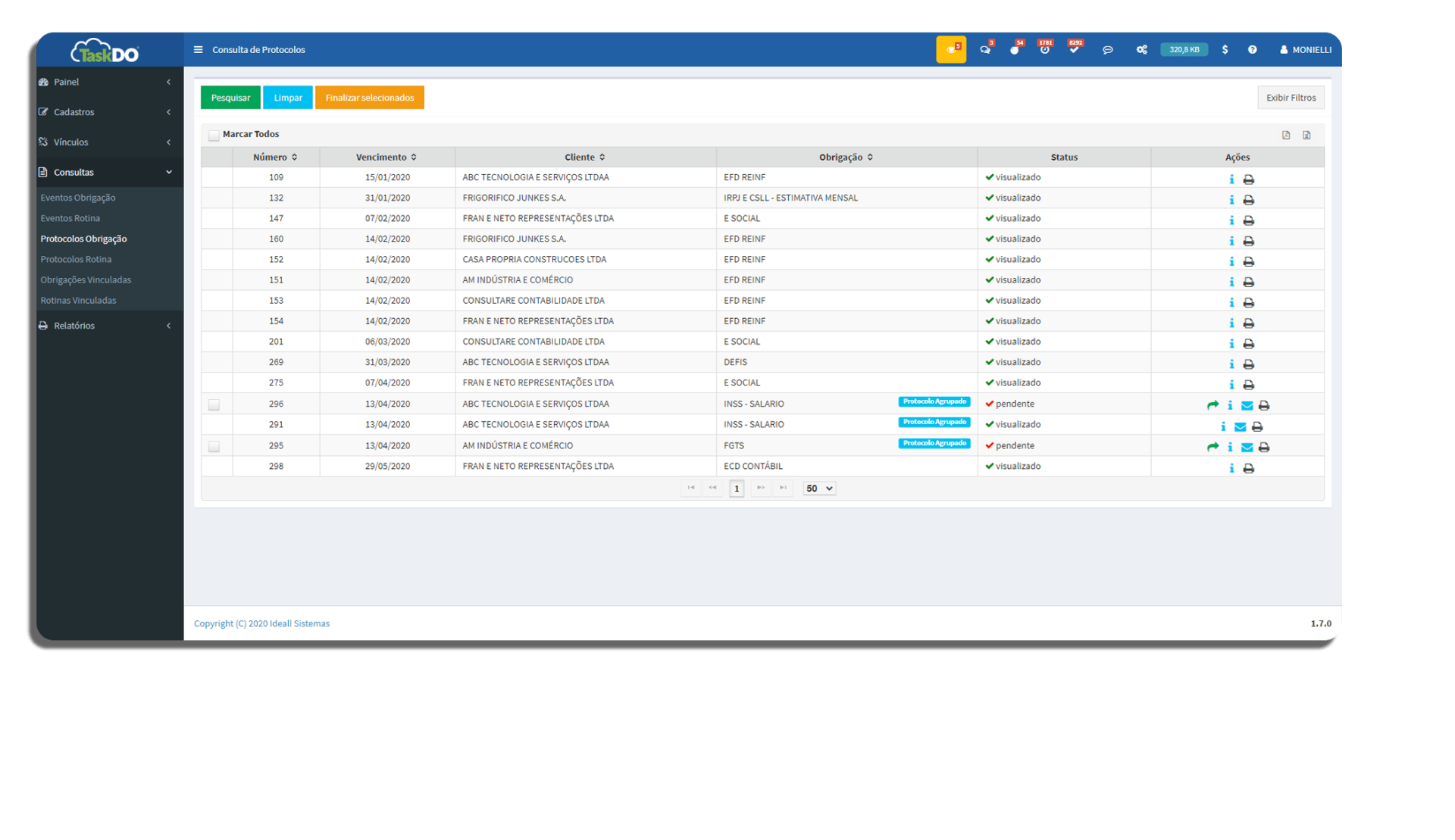Open the chat messages icon in the header
Screen dimensions: 1455x840
click(x=1107, y=50)
